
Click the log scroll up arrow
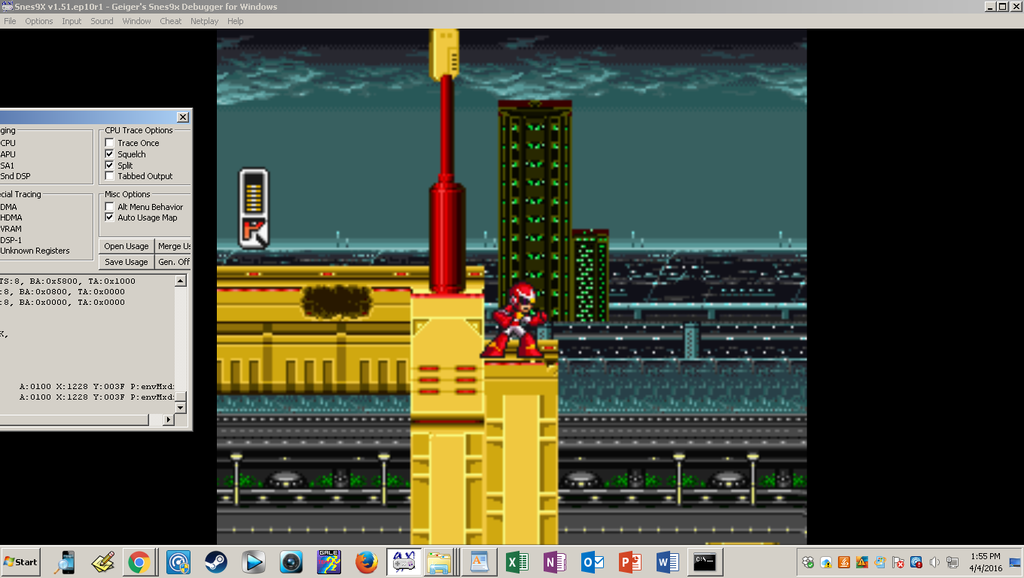(181, 281)
